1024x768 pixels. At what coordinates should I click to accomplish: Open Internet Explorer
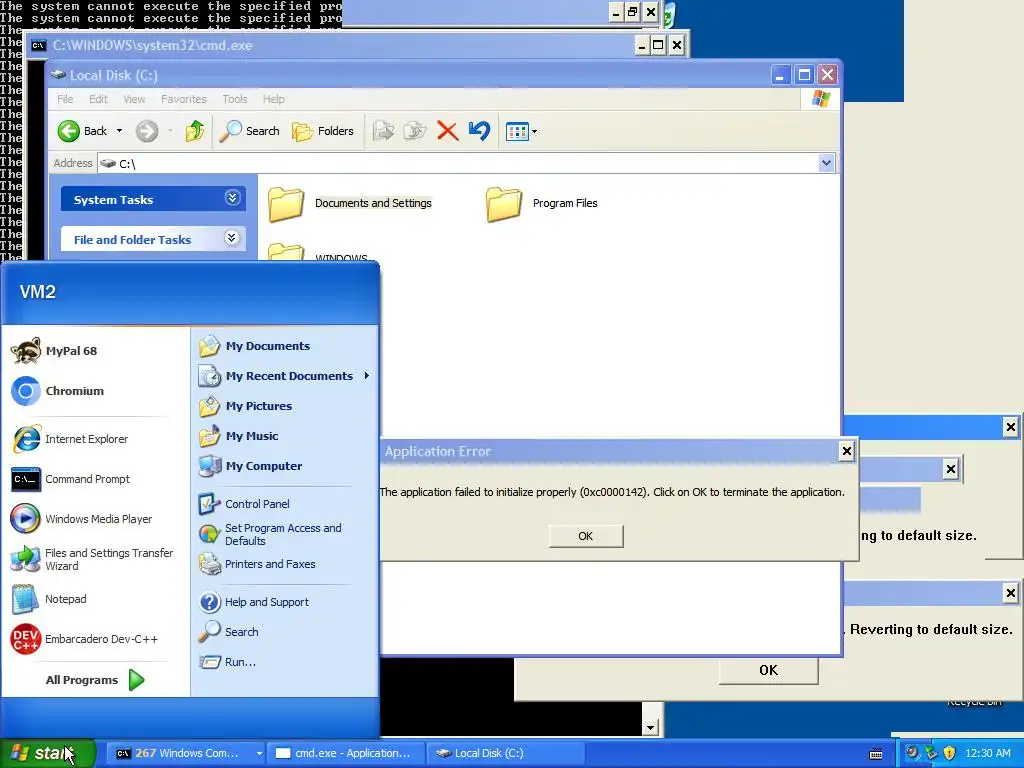pyautogui.click(x=70, y=439)
